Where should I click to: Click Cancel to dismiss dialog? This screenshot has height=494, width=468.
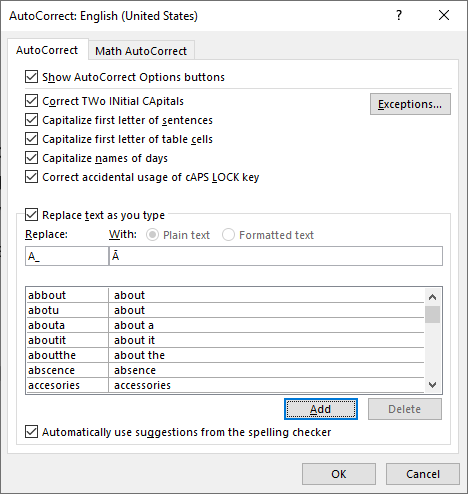click(x=423, y=474)
